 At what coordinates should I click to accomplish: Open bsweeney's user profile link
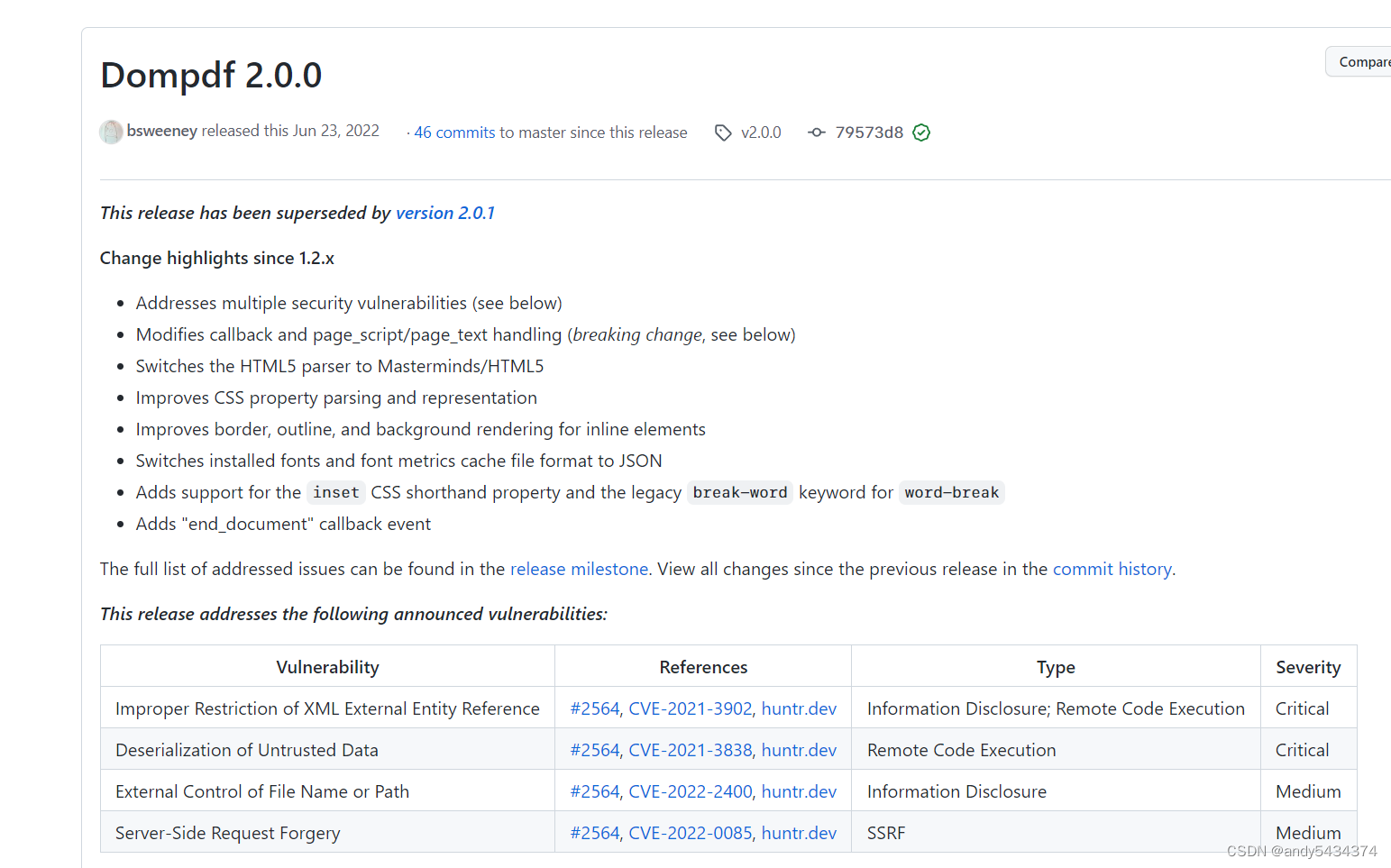tap(162, 131)
